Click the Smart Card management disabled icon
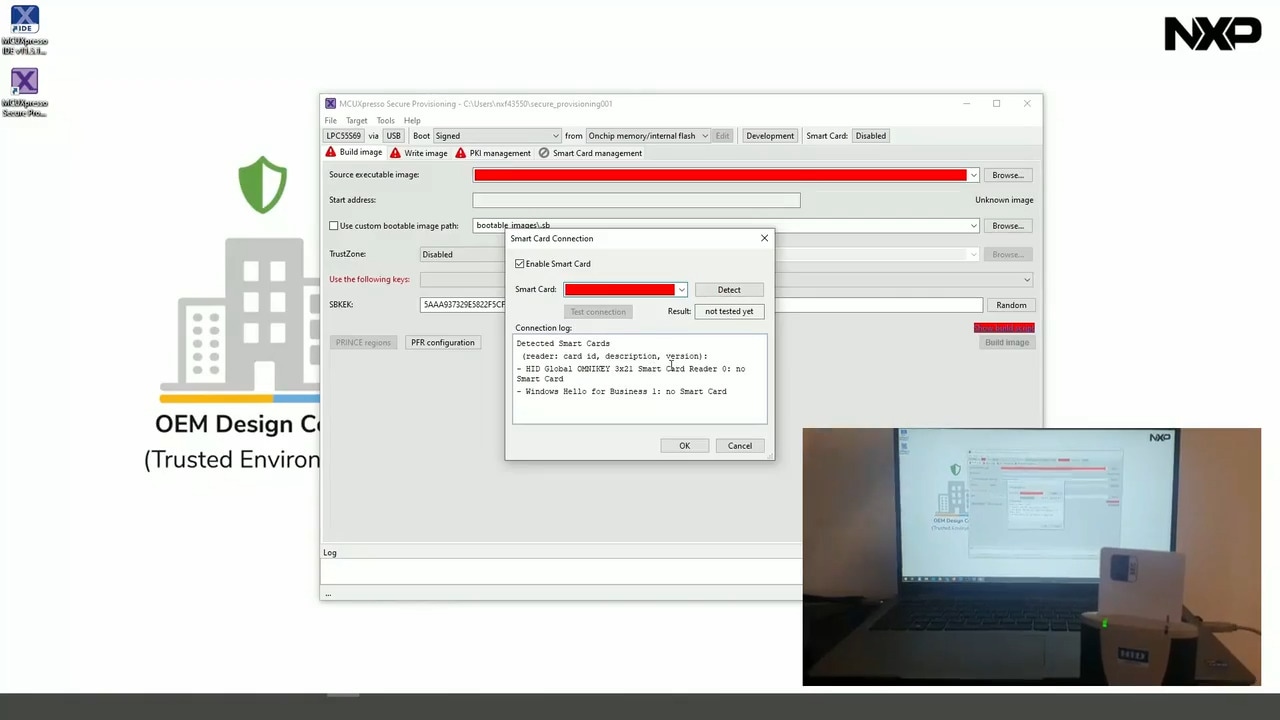The image size is (1280, 720). tap(544, 153)
